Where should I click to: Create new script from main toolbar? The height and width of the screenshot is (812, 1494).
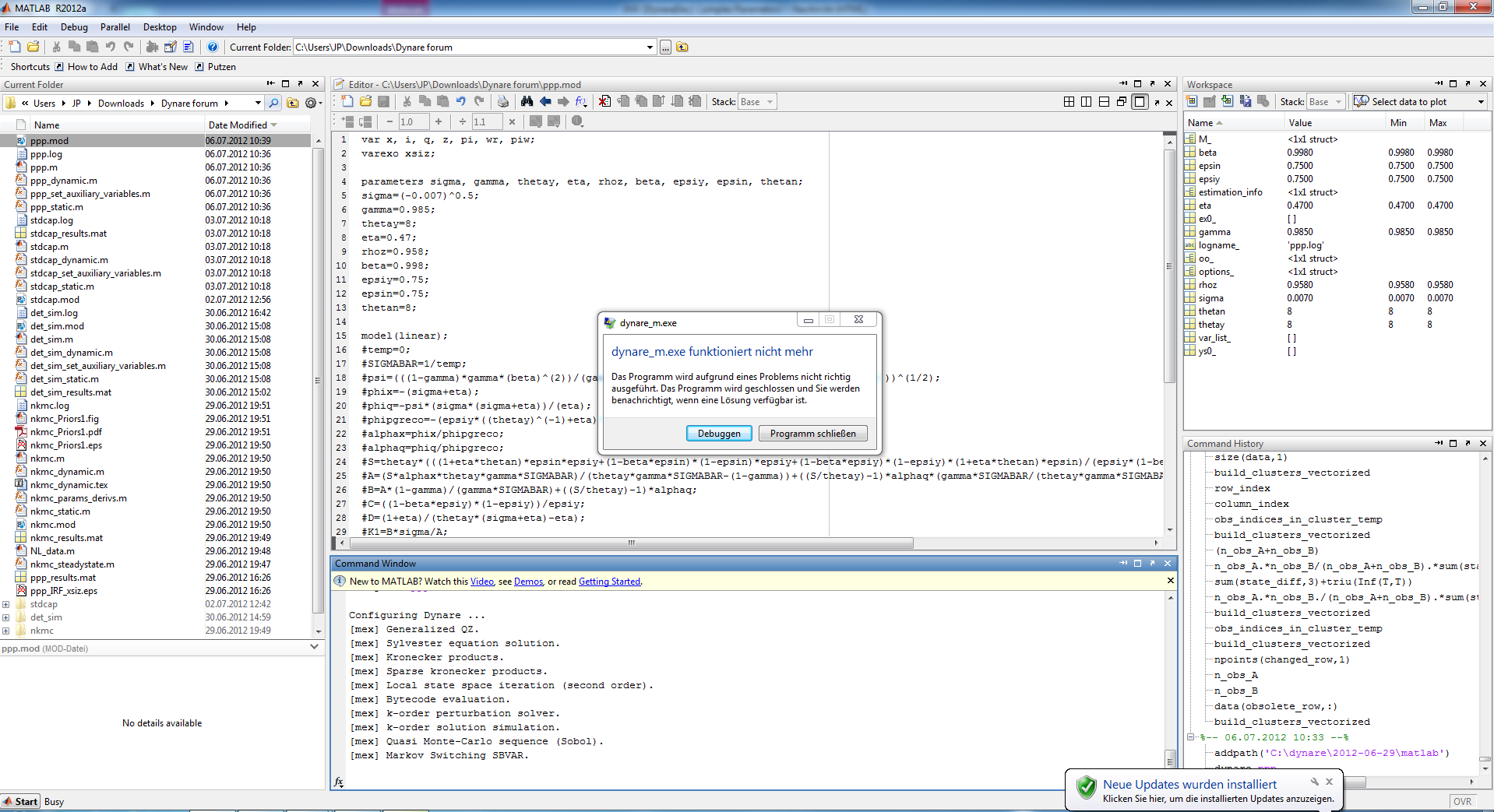[x=15, y=47]
